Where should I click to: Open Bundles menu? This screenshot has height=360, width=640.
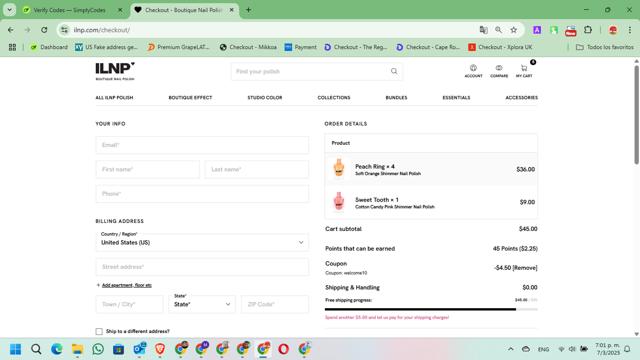(396, 98)
